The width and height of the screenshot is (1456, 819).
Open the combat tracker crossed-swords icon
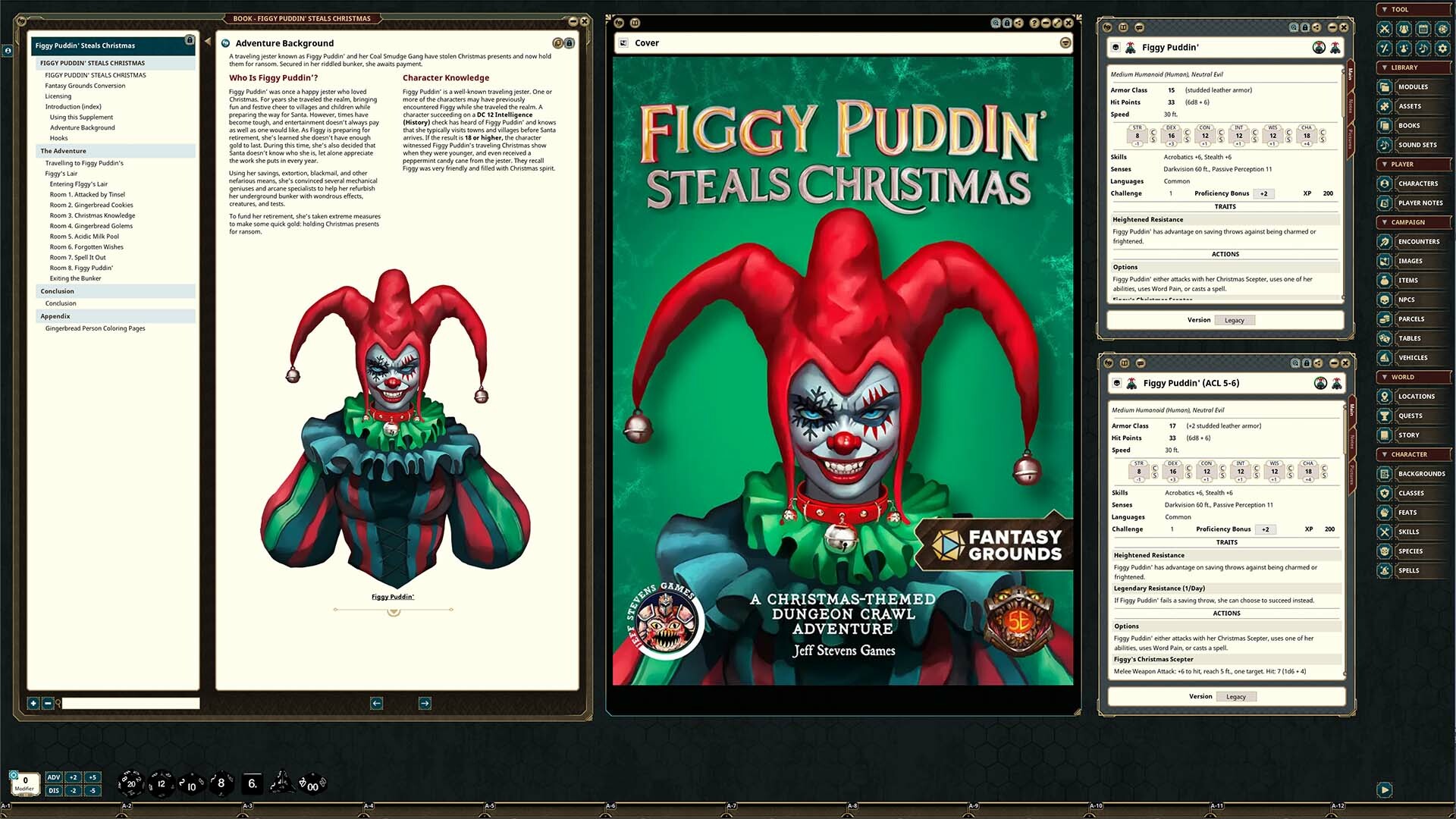pos(1385,29)
